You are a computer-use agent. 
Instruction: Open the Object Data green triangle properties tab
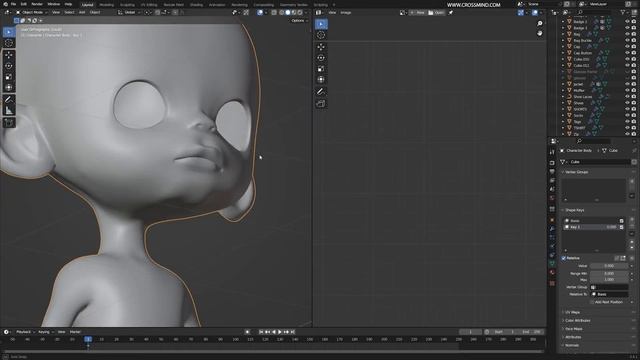552,264
